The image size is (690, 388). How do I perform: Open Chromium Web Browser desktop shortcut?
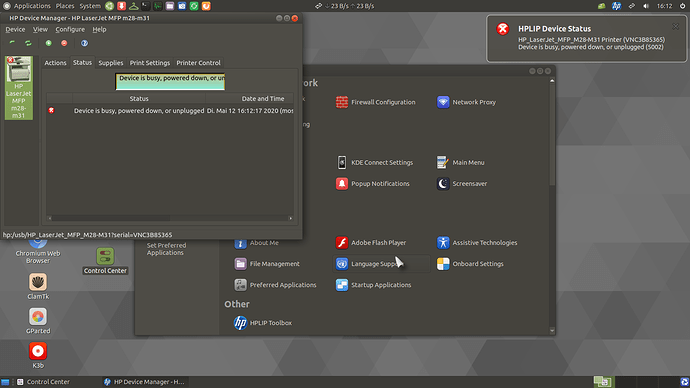tap(38, 251)
